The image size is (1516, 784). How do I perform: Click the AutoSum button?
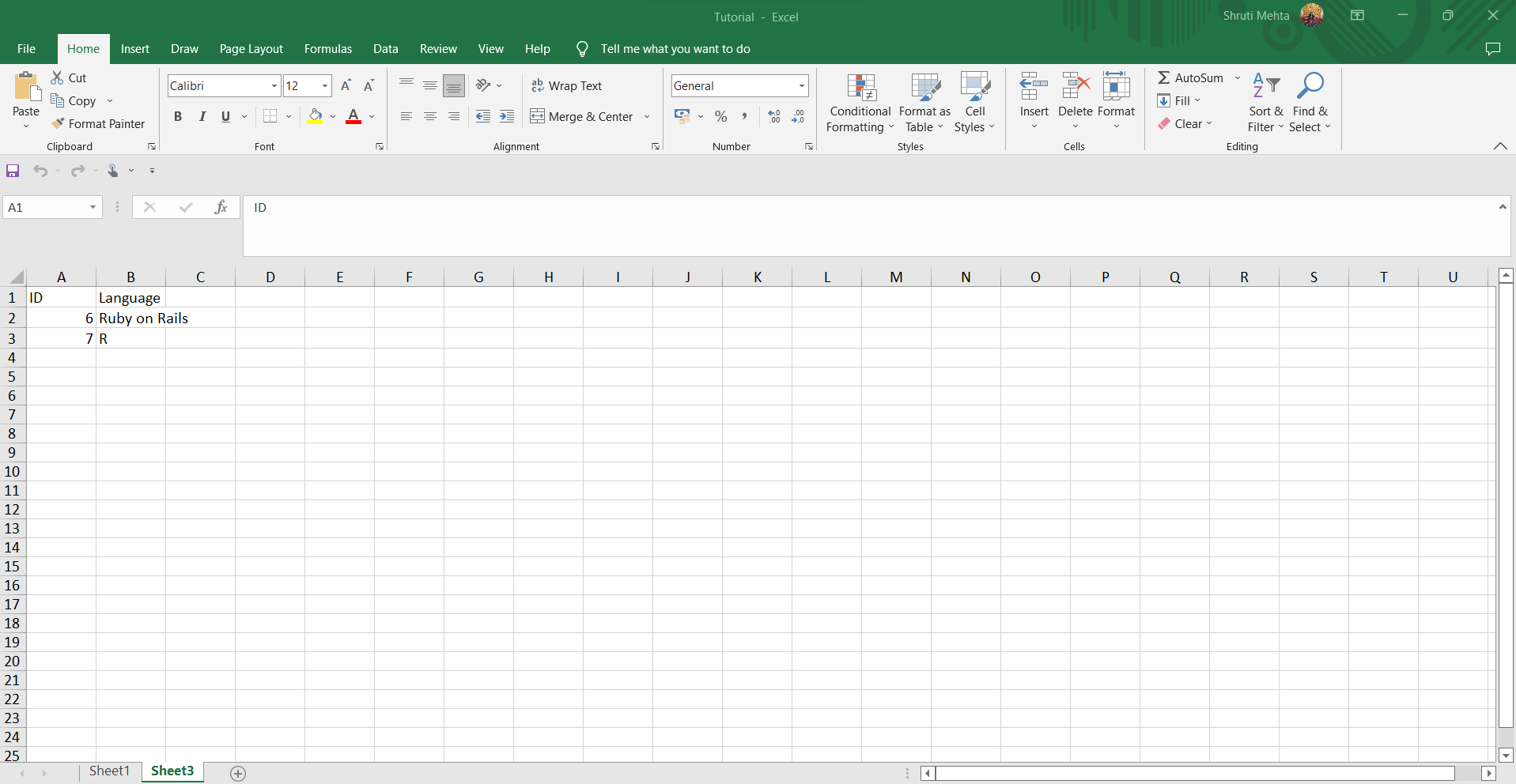click(1190, 77)
